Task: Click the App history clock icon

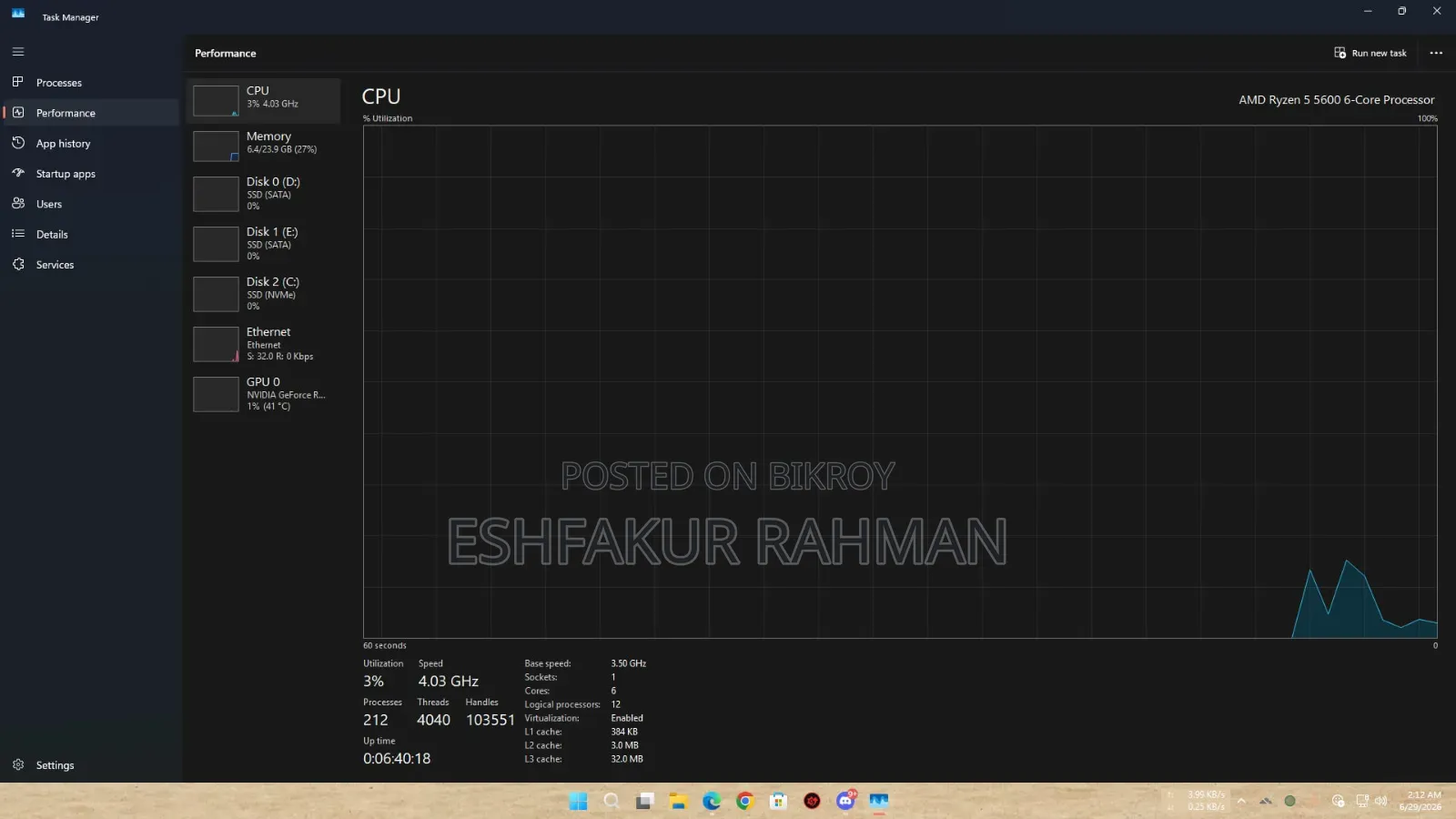Action: pyautogui.click(x=18, y=143)
